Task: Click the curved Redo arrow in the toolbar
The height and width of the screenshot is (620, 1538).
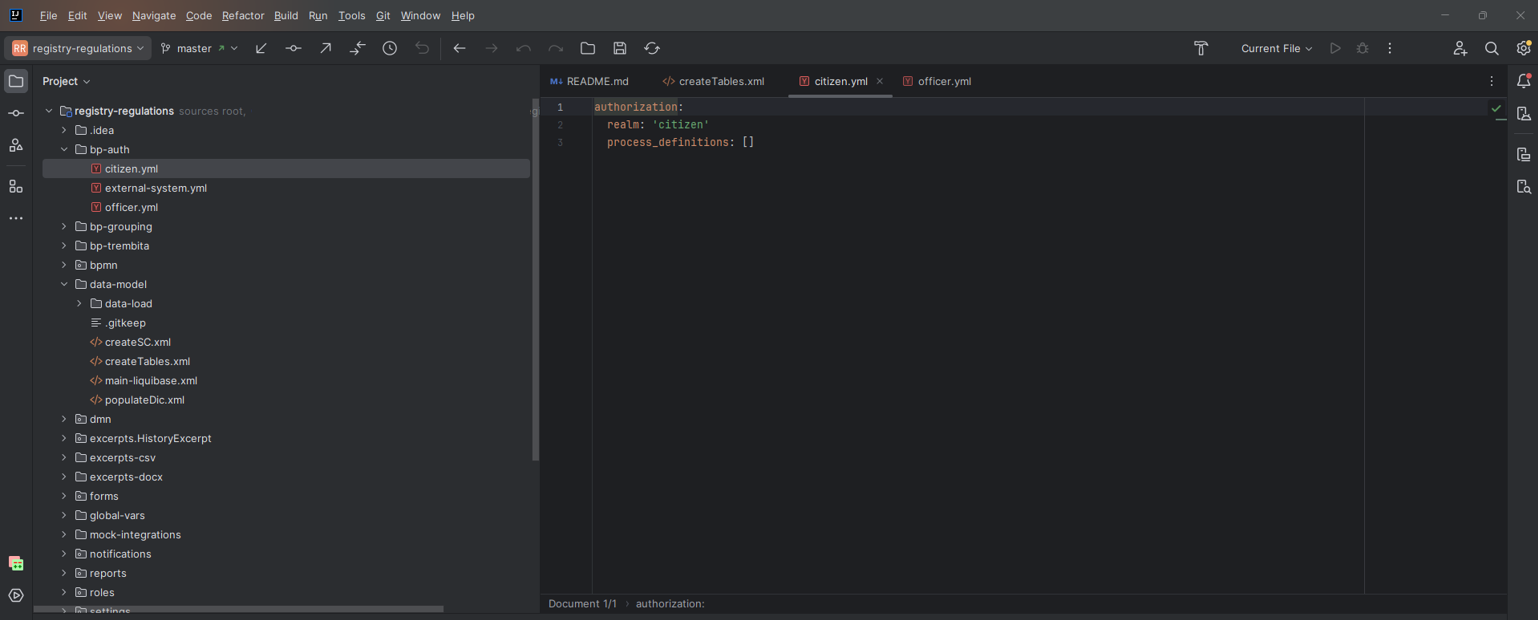Action: [x=555, y=48]
